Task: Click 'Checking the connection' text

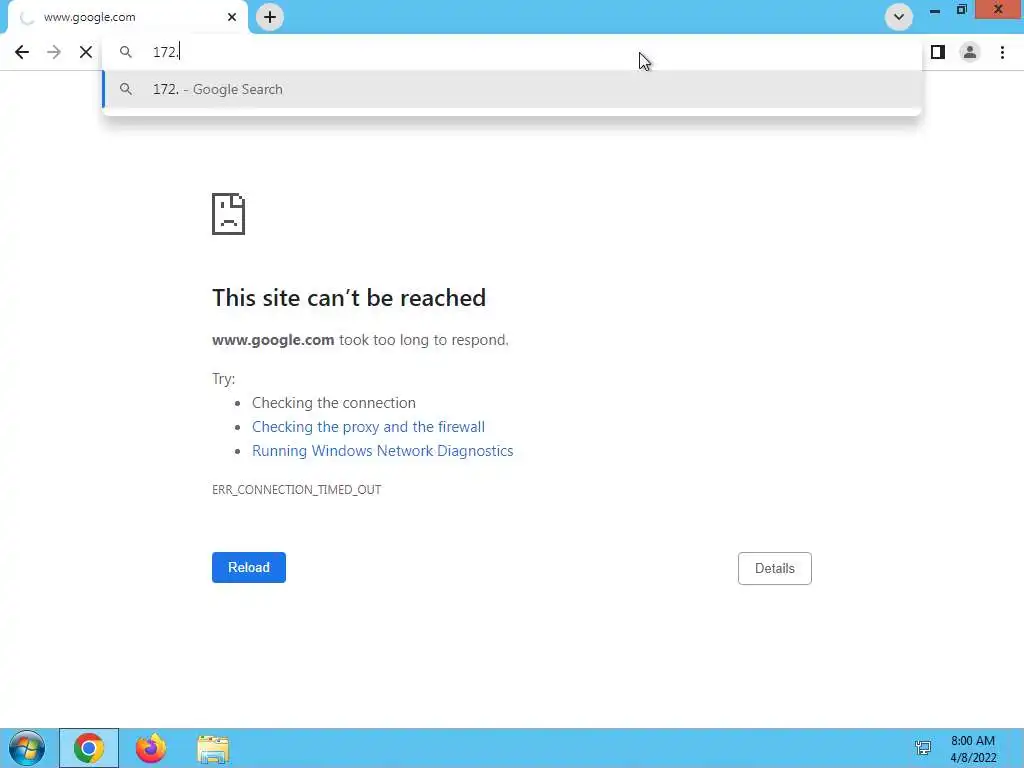Action: pos(334,403)
